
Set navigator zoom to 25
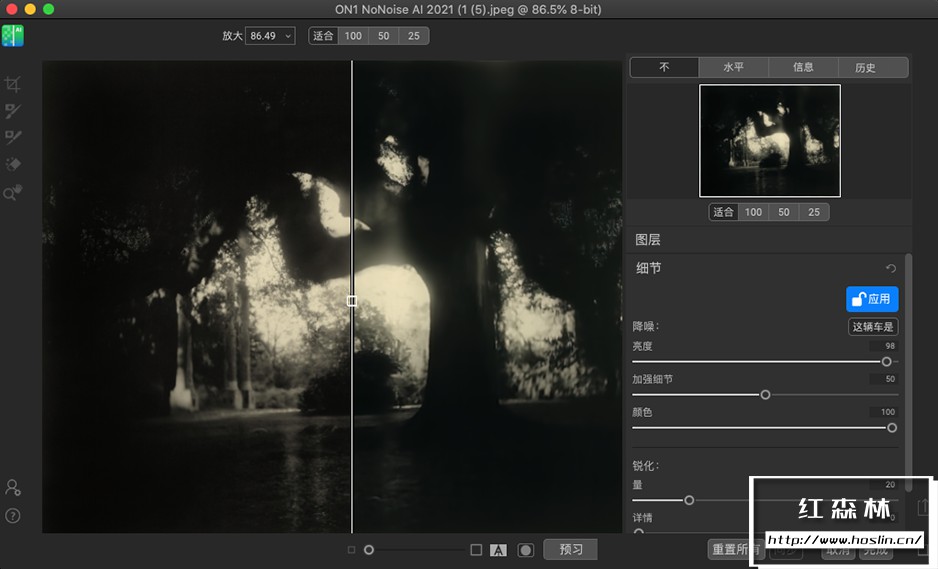[814, 212]
